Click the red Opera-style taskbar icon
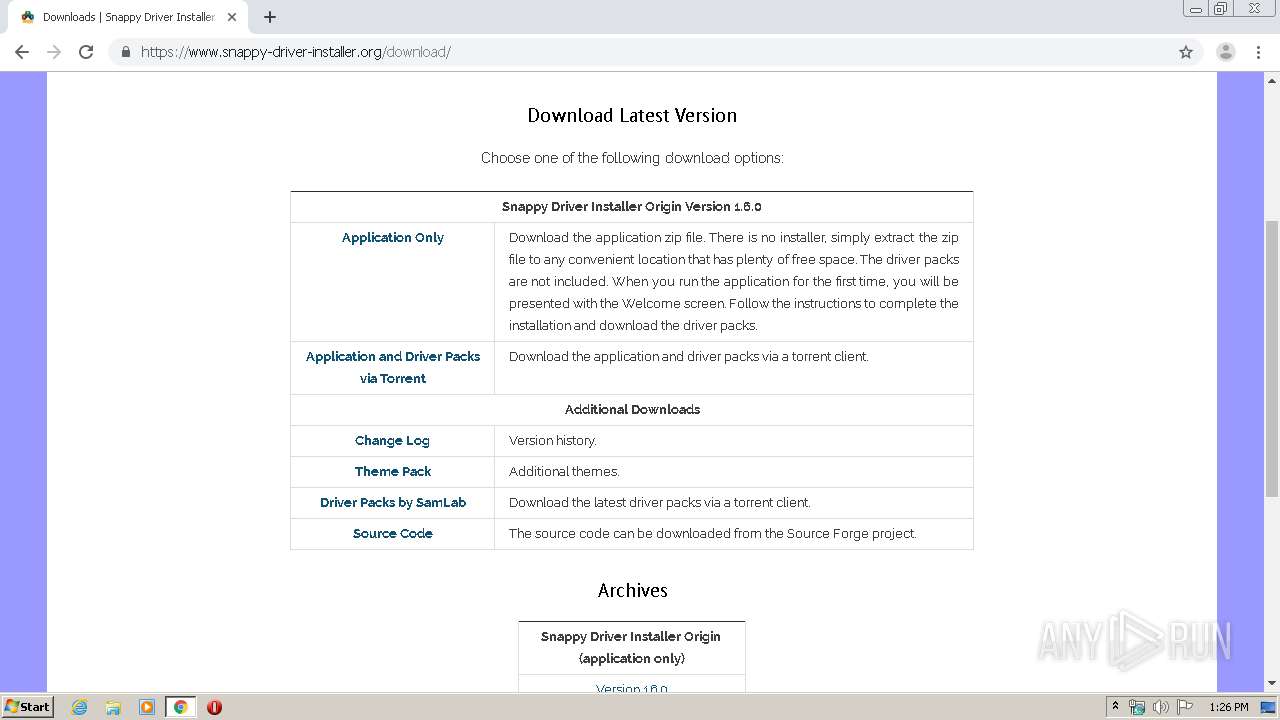 pyautogui.click(x=214, y=707)
